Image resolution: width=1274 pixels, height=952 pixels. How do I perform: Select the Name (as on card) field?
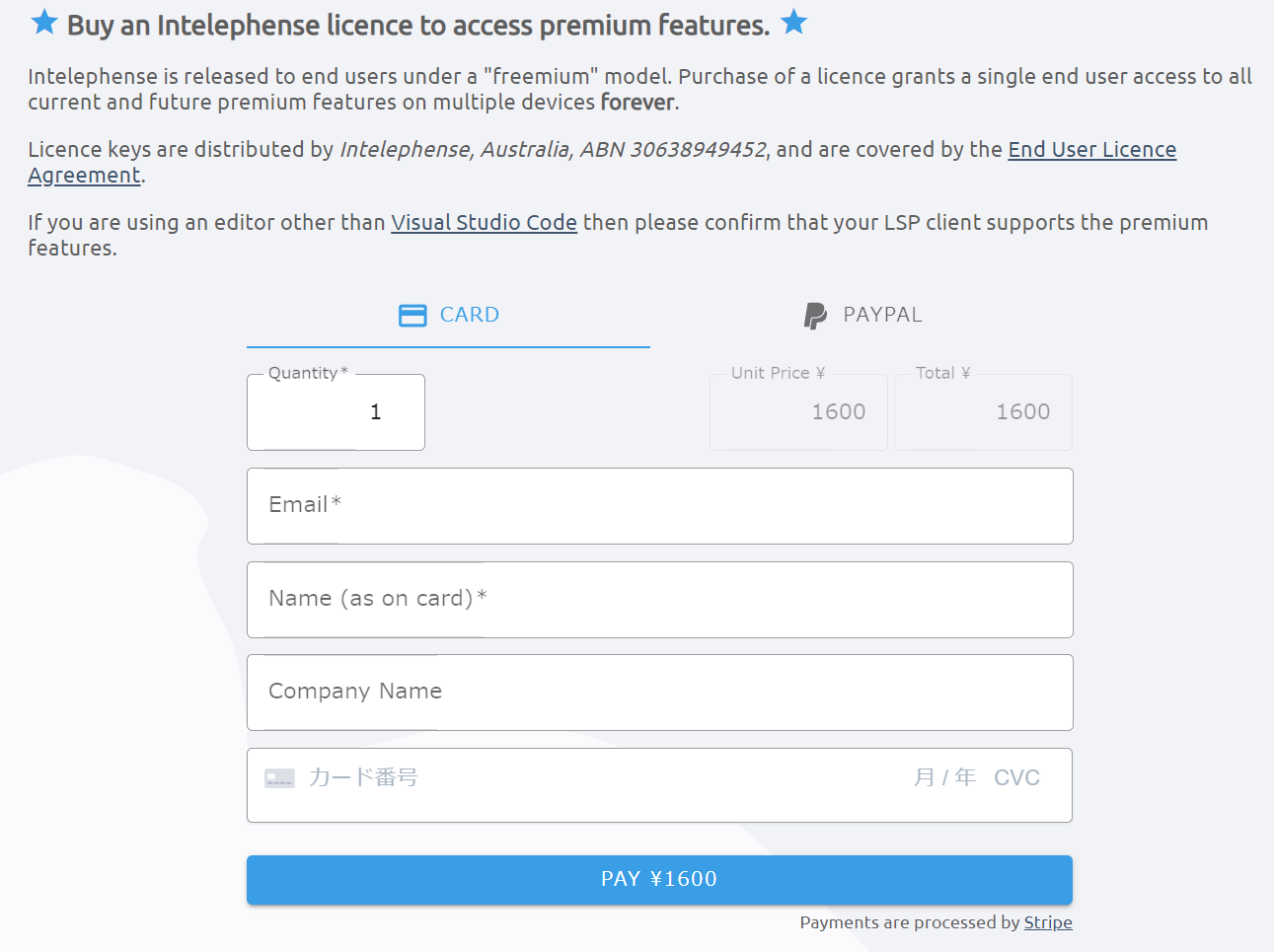pos(659,600)
